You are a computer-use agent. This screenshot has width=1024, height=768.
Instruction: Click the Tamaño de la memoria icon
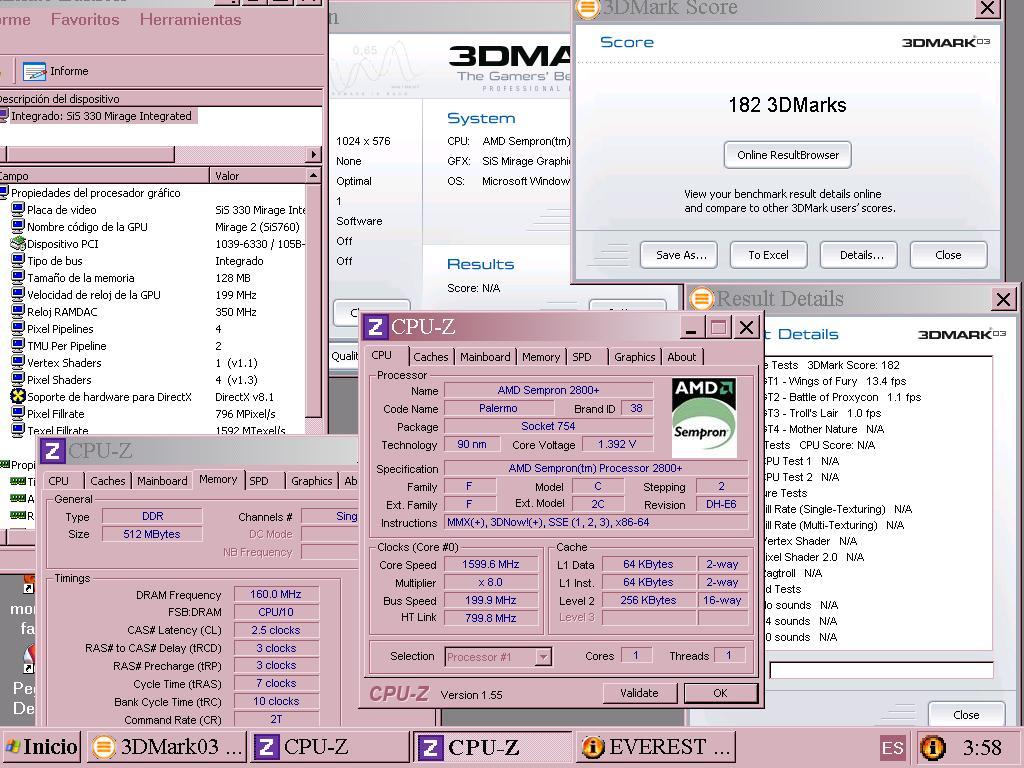click(18, 278)
